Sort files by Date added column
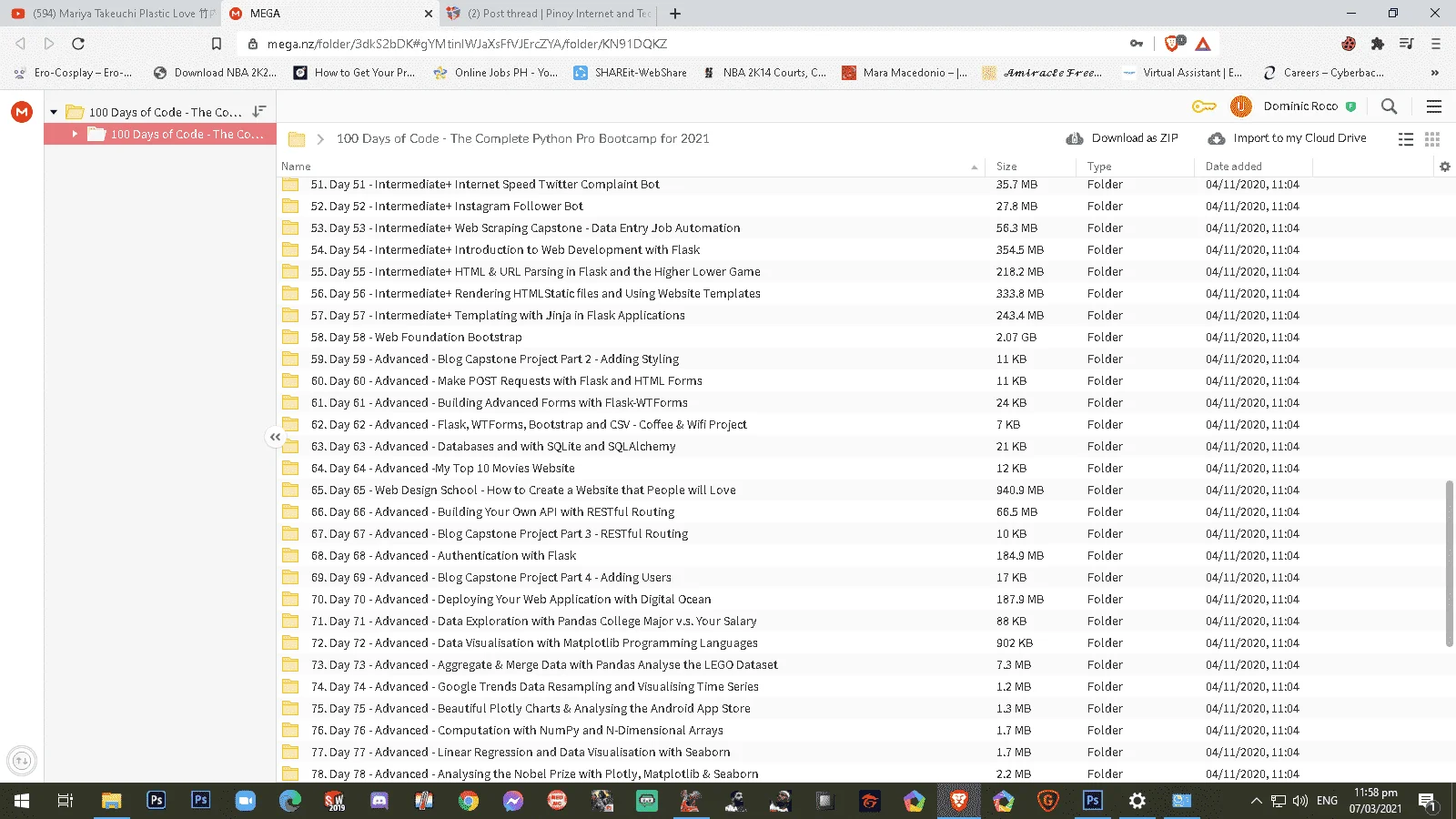Screen dimensions: 1456x819 tap(1234, 167)
